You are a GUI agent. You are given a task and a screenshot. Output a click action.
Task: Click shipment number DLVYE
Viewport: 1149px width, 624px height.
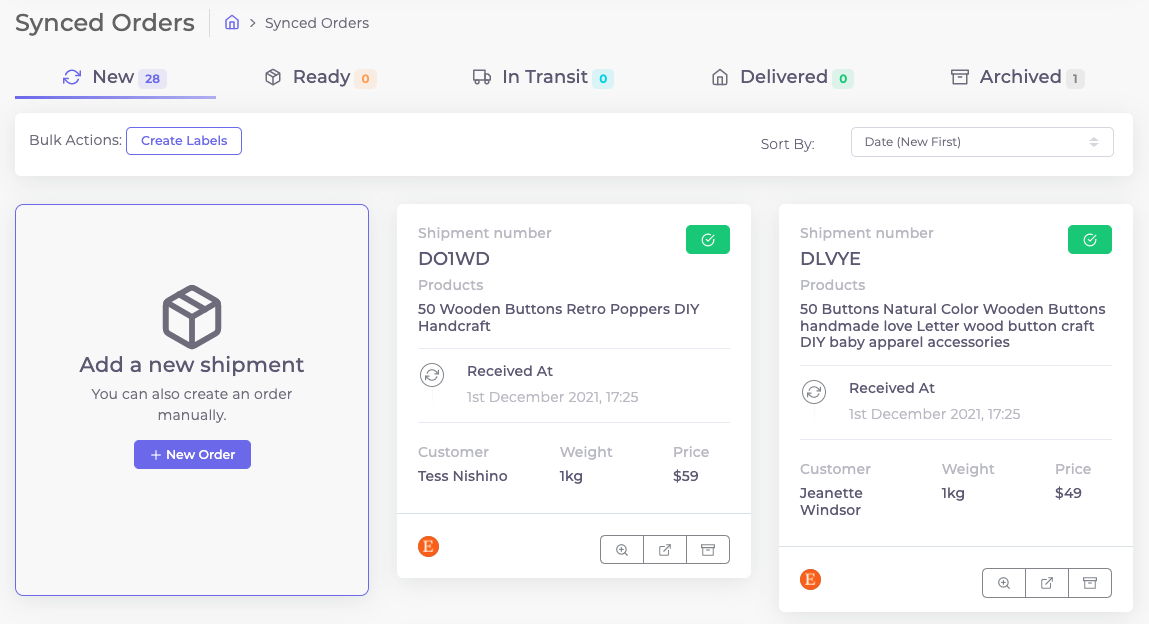[830, 259]
